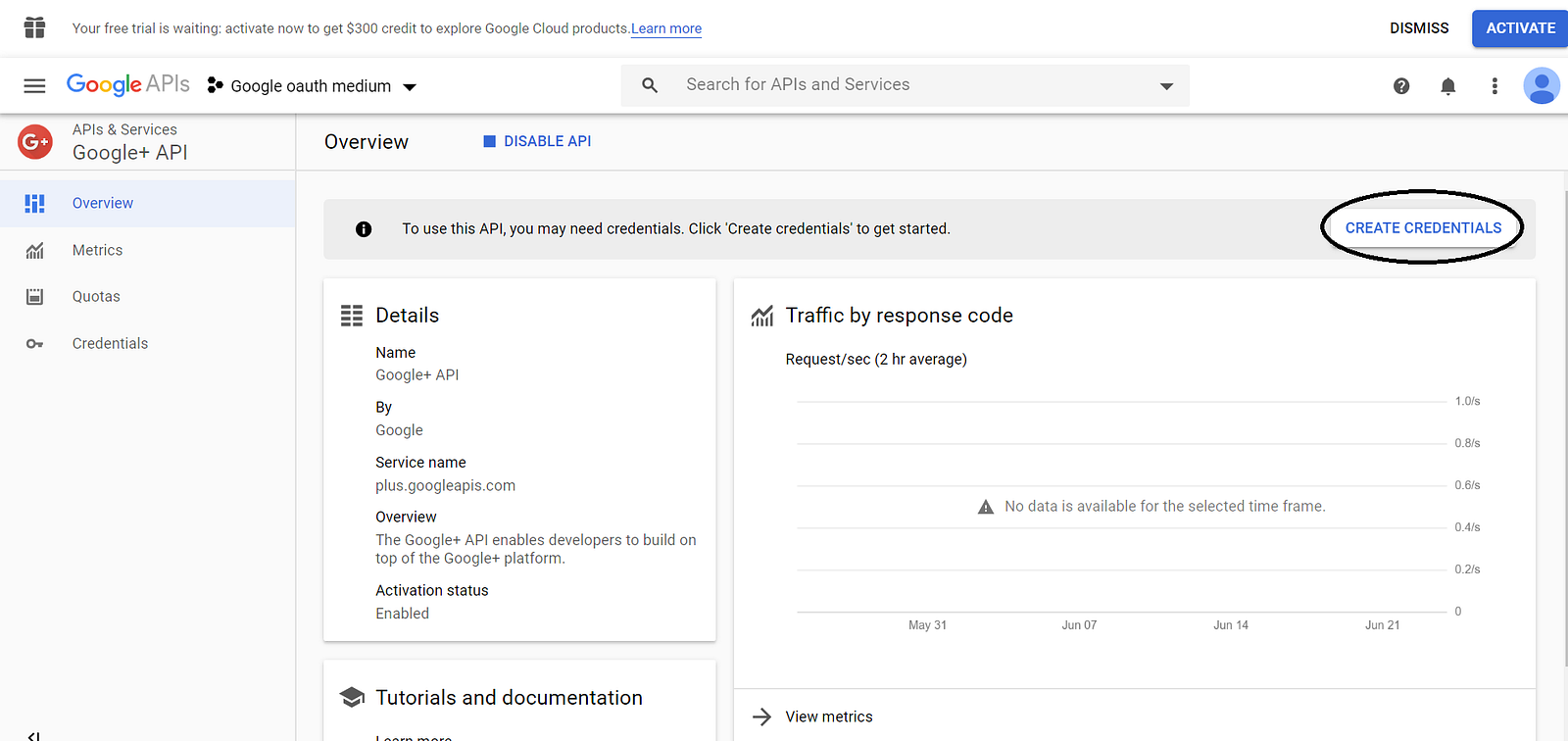Open the notifications bell

[1447, 86]
